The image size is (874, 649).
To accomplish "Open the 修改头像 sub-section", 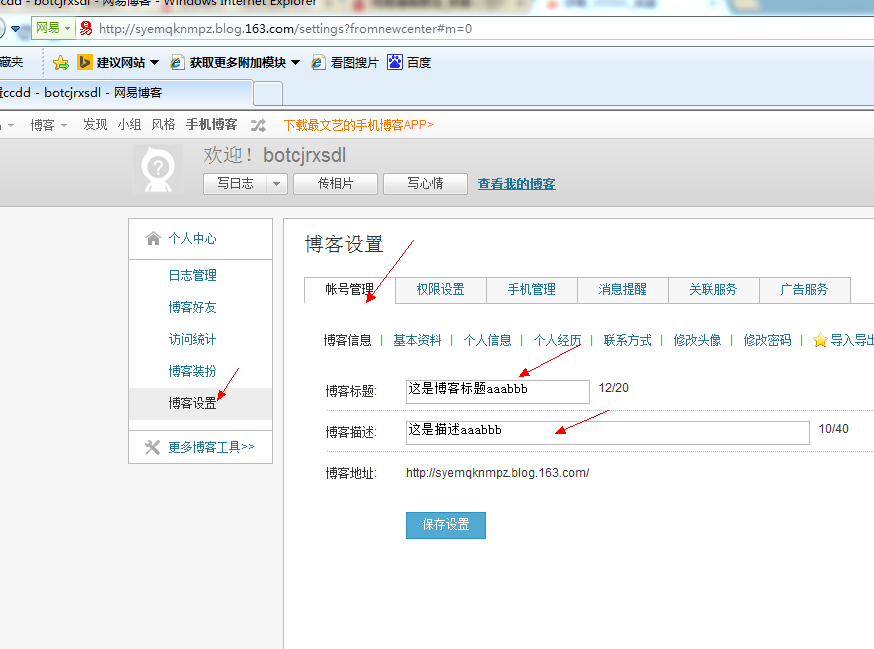I will tap(697, 340).
